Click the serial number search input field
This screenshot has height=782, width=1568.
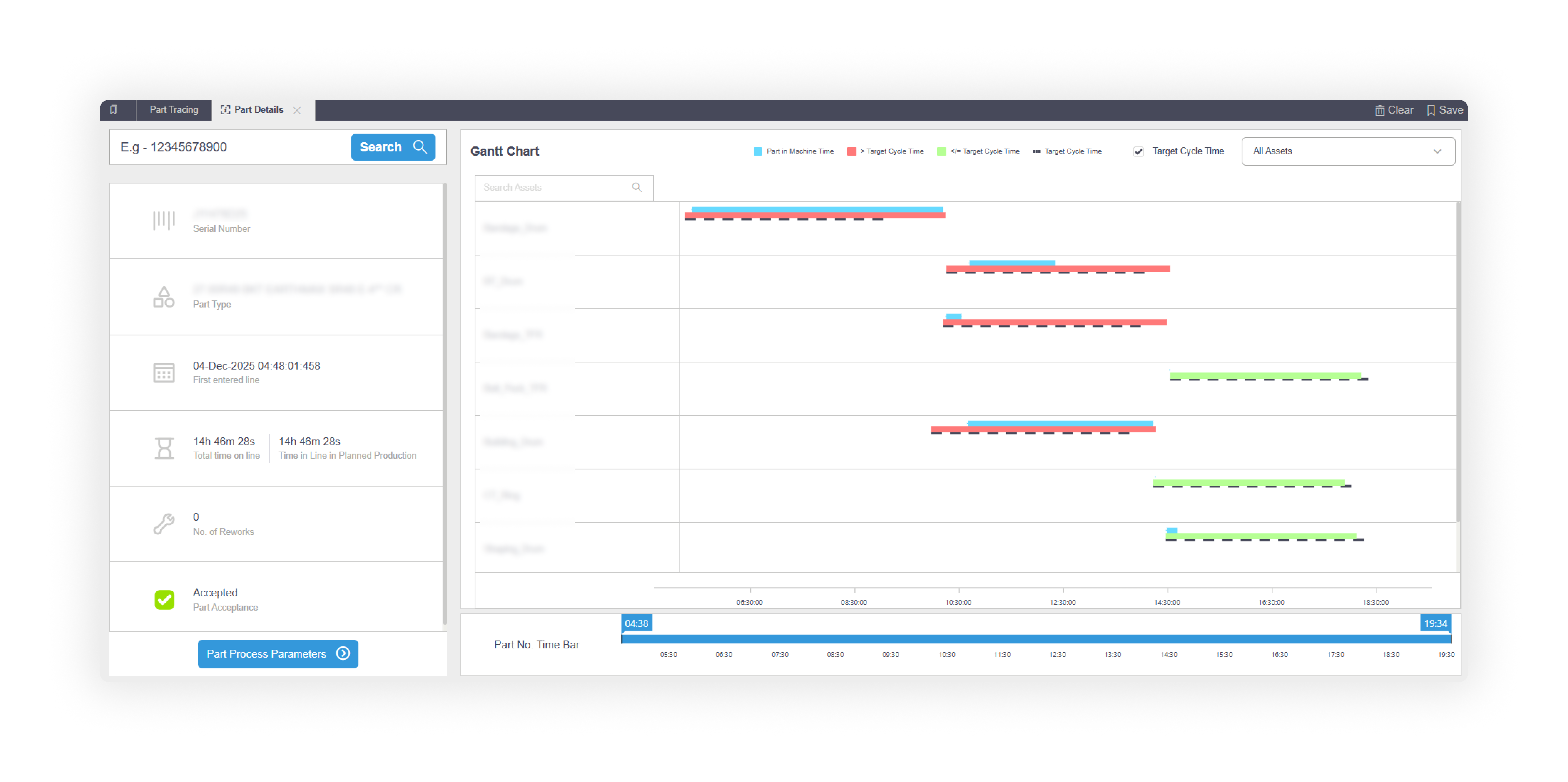231,147
